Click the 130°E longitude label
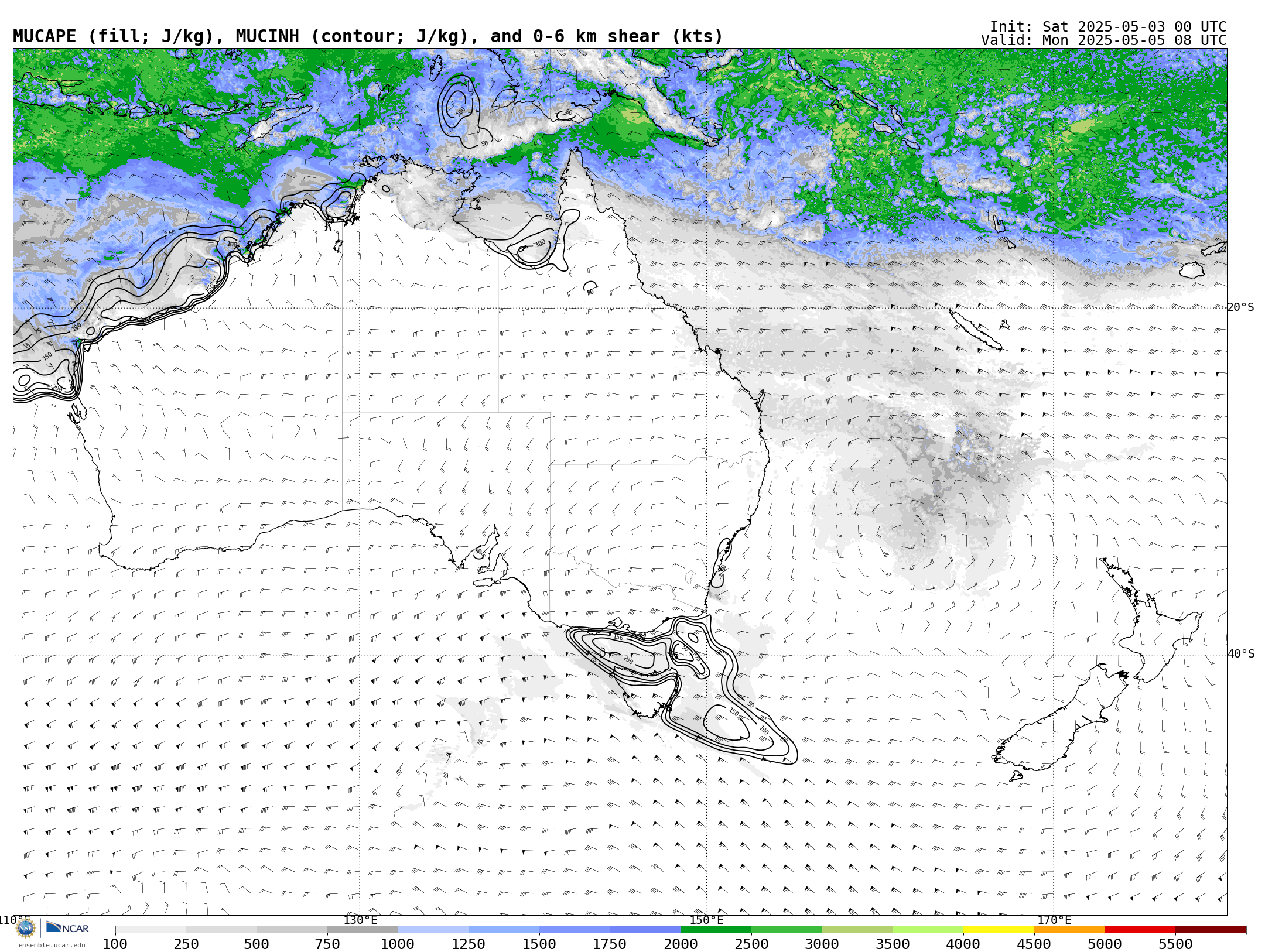Viewport: 1265px width, 952px height. point(360,920)
